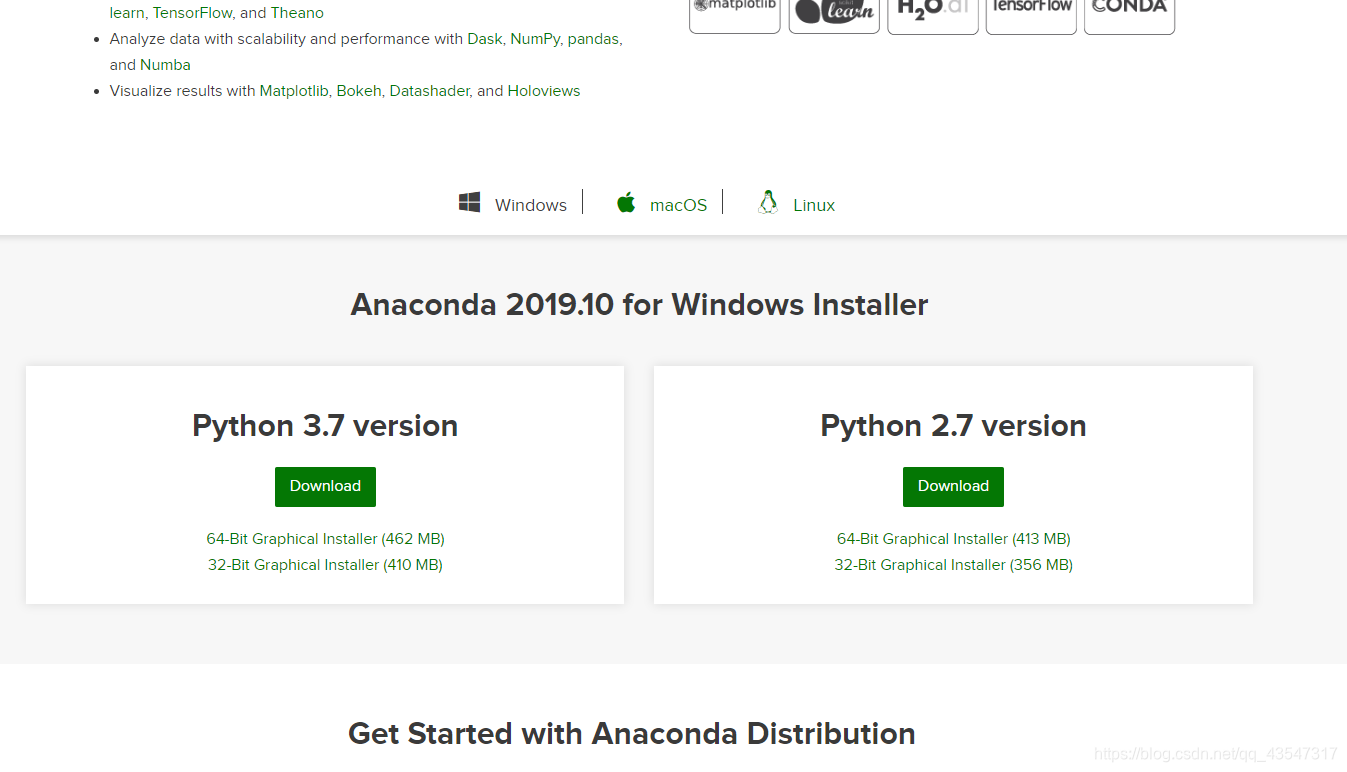Switch to the macOS tab label
Viewport: 1347px width, 772px height.
678,205
